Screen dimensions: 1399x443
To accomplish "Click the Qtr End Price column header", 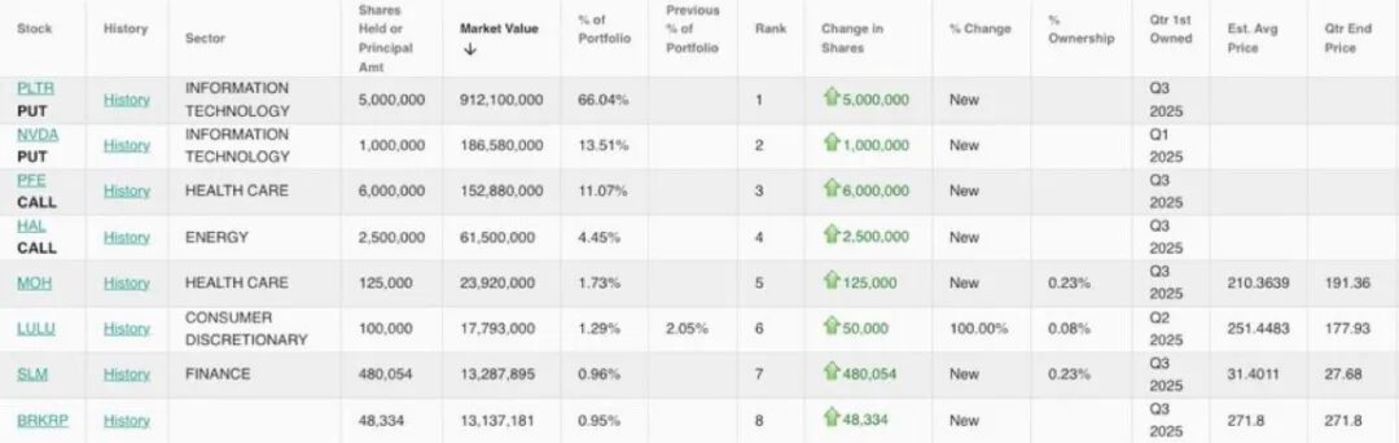I will point(1340,38).
